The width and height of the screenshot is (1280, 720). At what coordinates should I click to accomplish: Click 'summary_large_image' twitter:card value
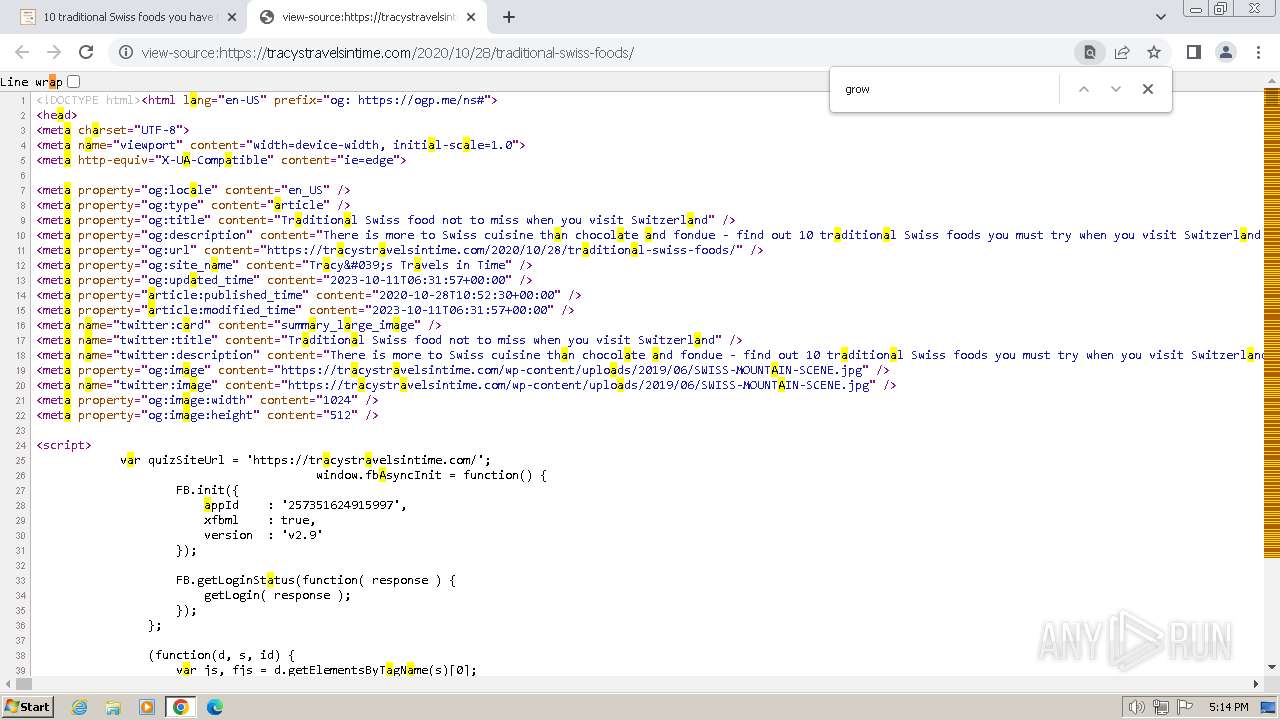(347, 325)
